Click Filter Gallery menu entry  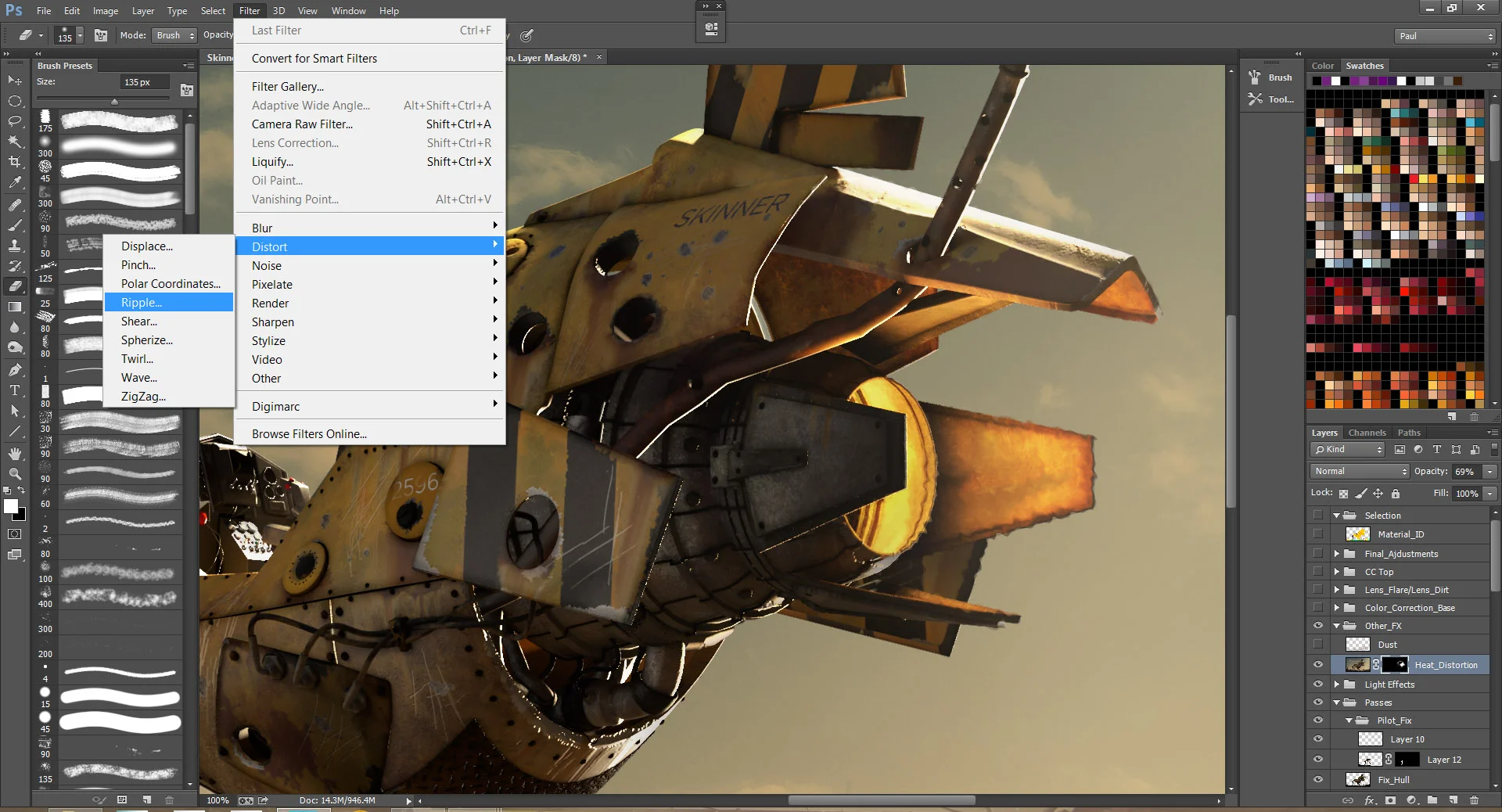287,87
